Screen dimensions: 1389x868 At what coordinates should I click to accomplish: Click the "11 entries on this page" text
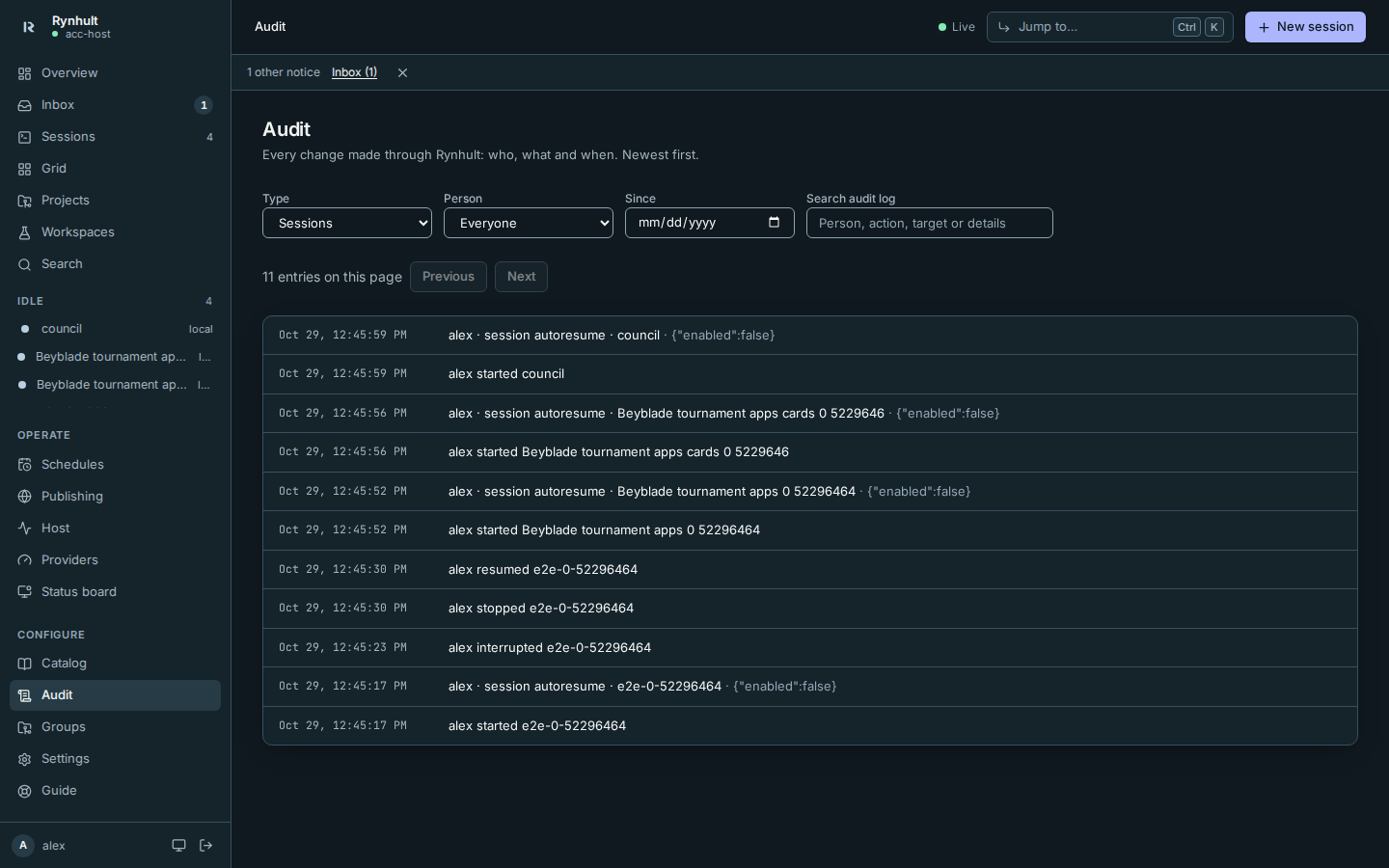(x=332, y=277)
